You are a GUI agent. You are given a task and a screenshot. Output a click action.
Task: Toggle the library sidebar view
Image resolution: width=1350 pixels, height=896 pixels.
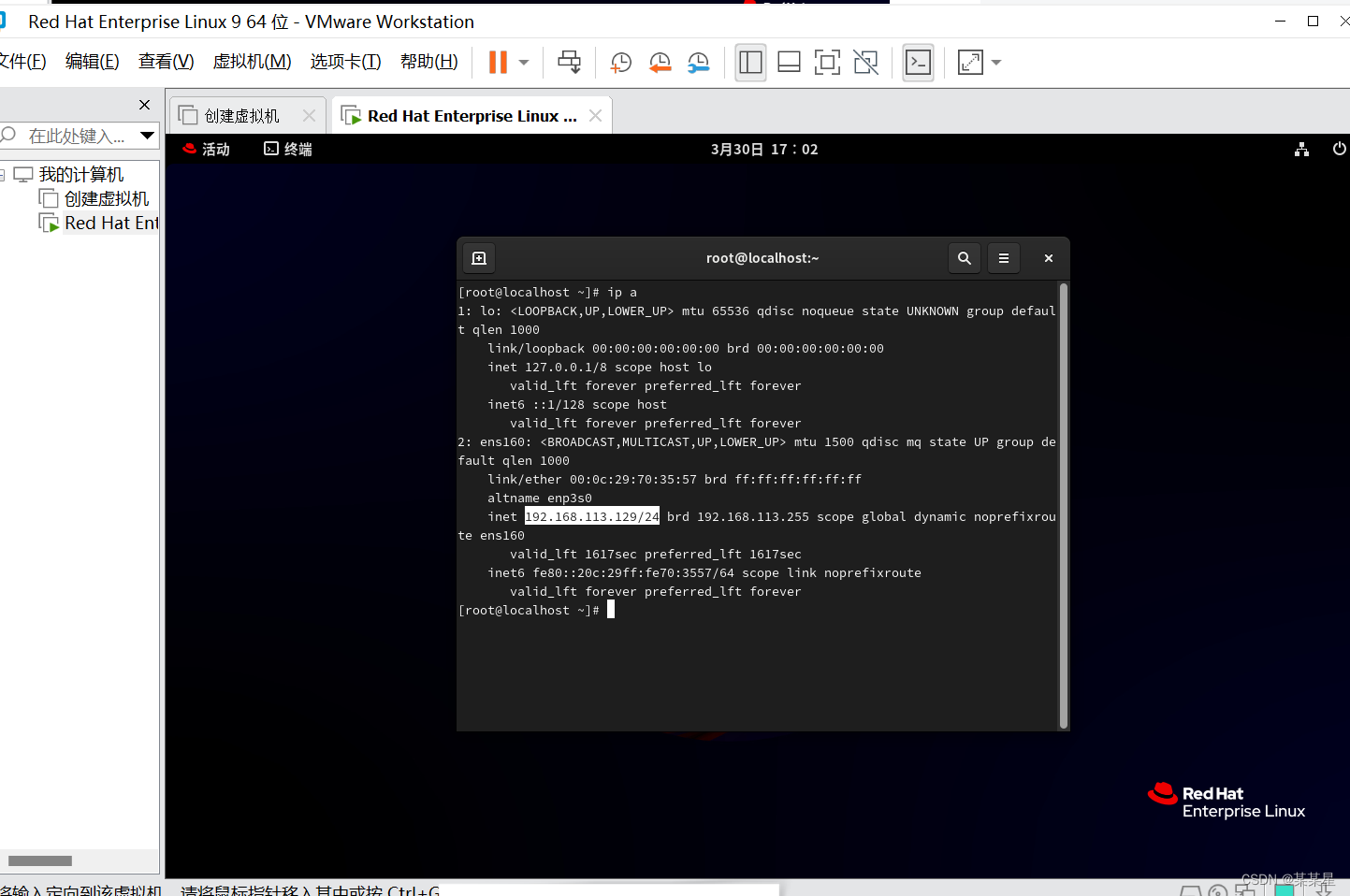(x=750, y=63)
